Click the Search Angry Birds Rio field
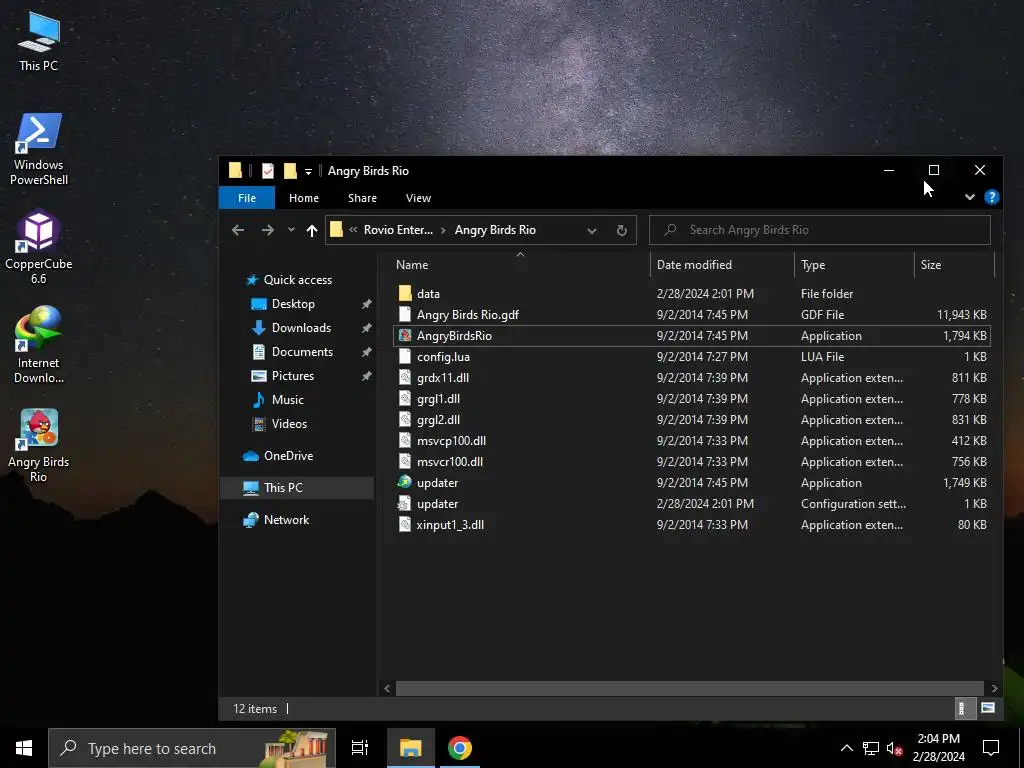This screenshot has height=768, width=1024. pos(820,230)
